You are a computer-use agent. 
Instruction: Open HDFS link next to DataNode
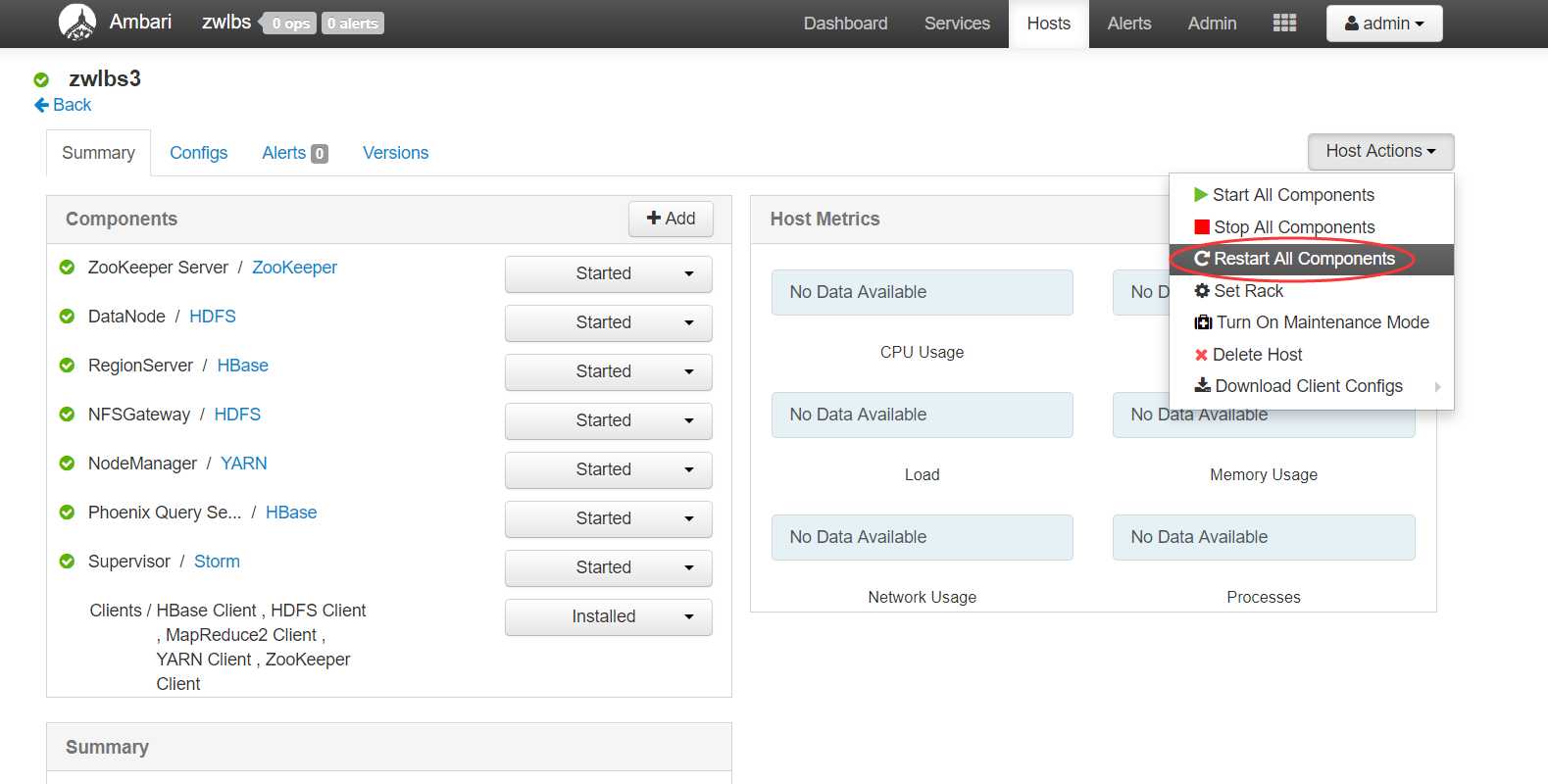(213, 317)
